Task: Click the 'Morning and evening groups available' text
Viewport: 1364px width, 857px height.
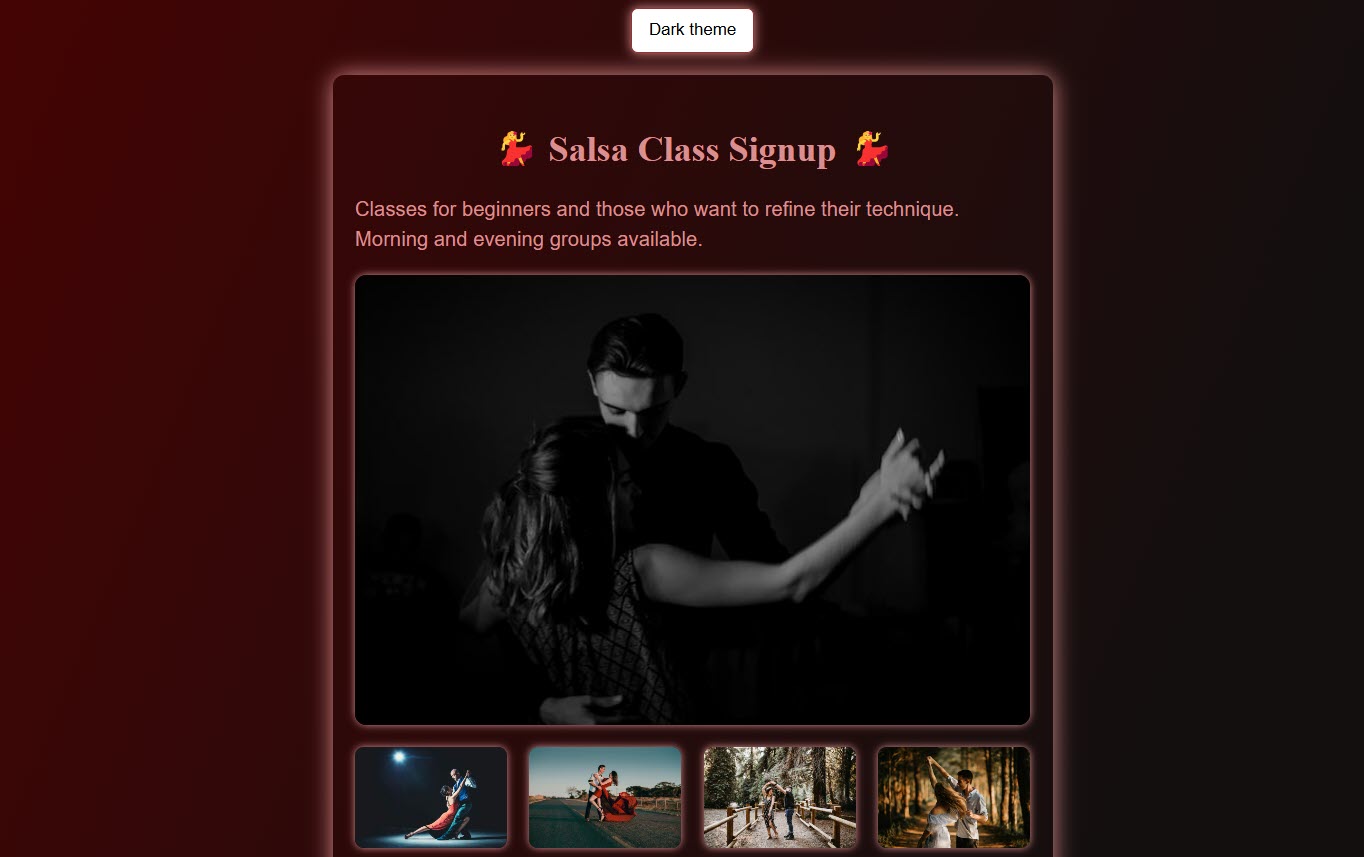Action: (x=529, y=240)
